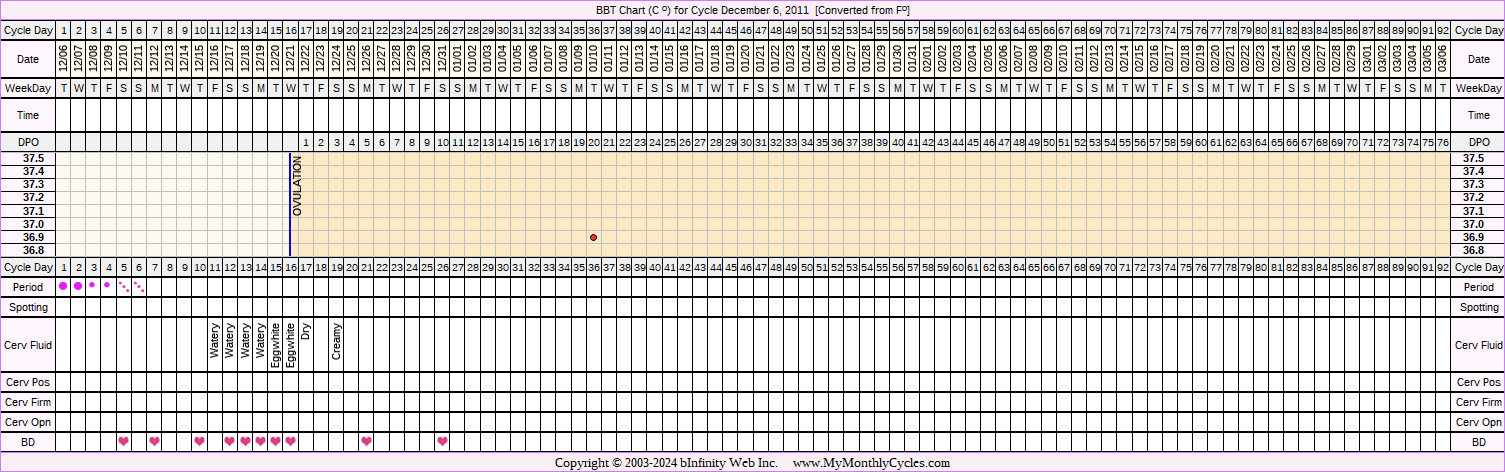Click the red temperature point at 36.9

tap(594, 237)
